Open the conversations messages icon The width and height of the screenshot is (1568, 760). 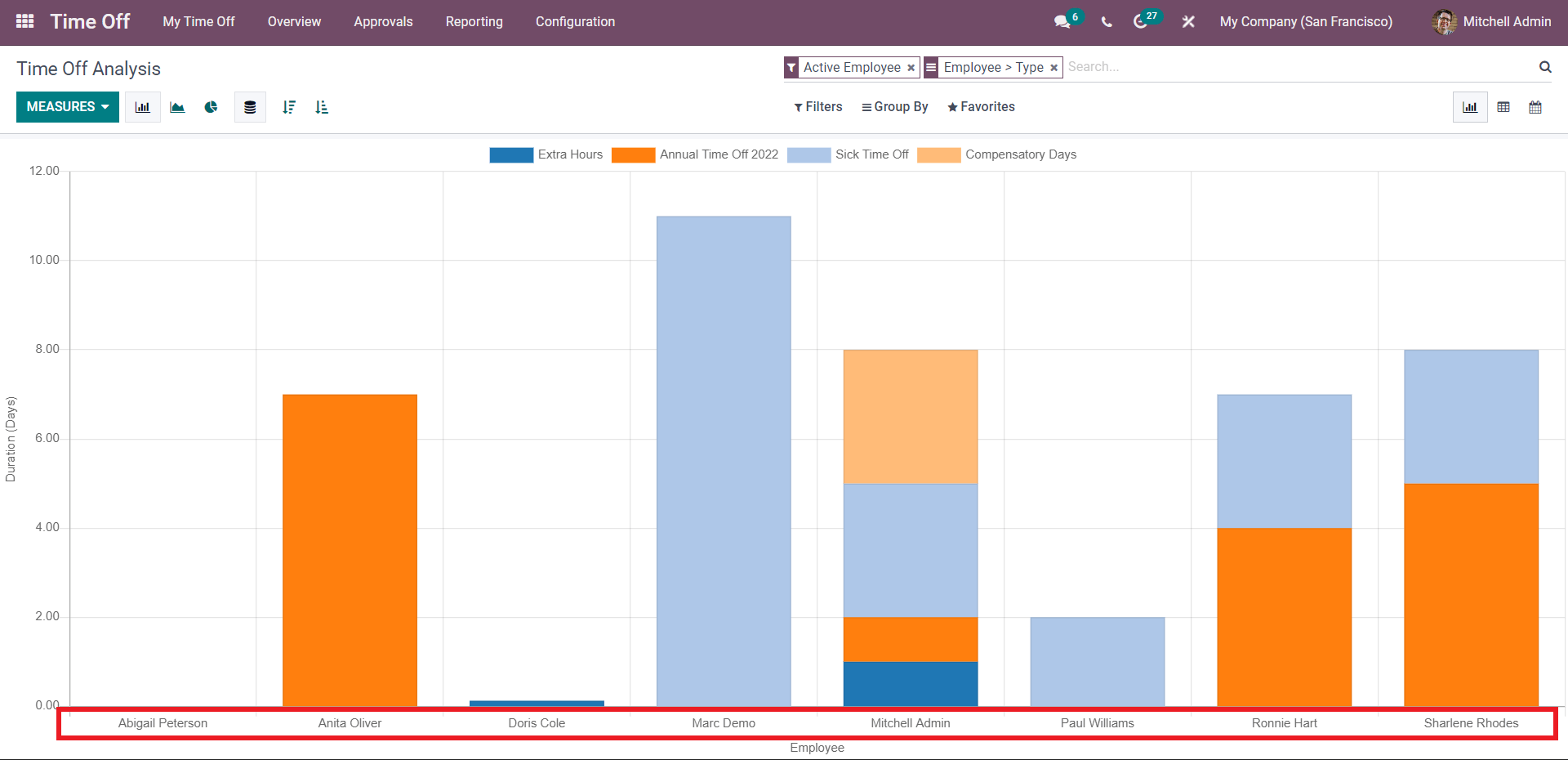tap(1062, 22)
